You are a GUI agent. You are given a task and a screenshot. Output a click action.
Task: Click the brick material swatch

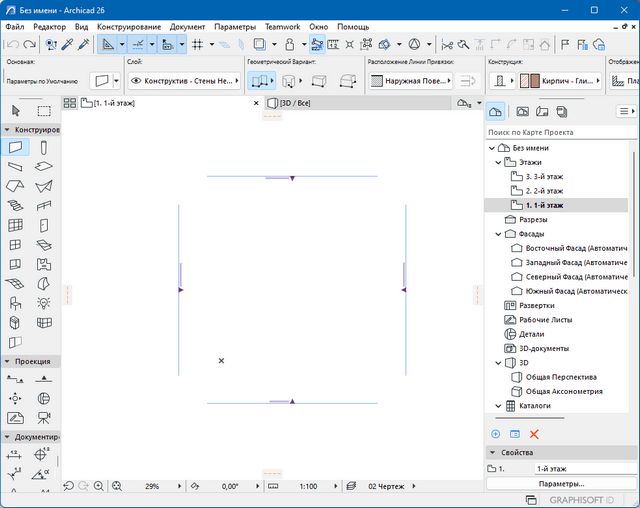(533, 81)
